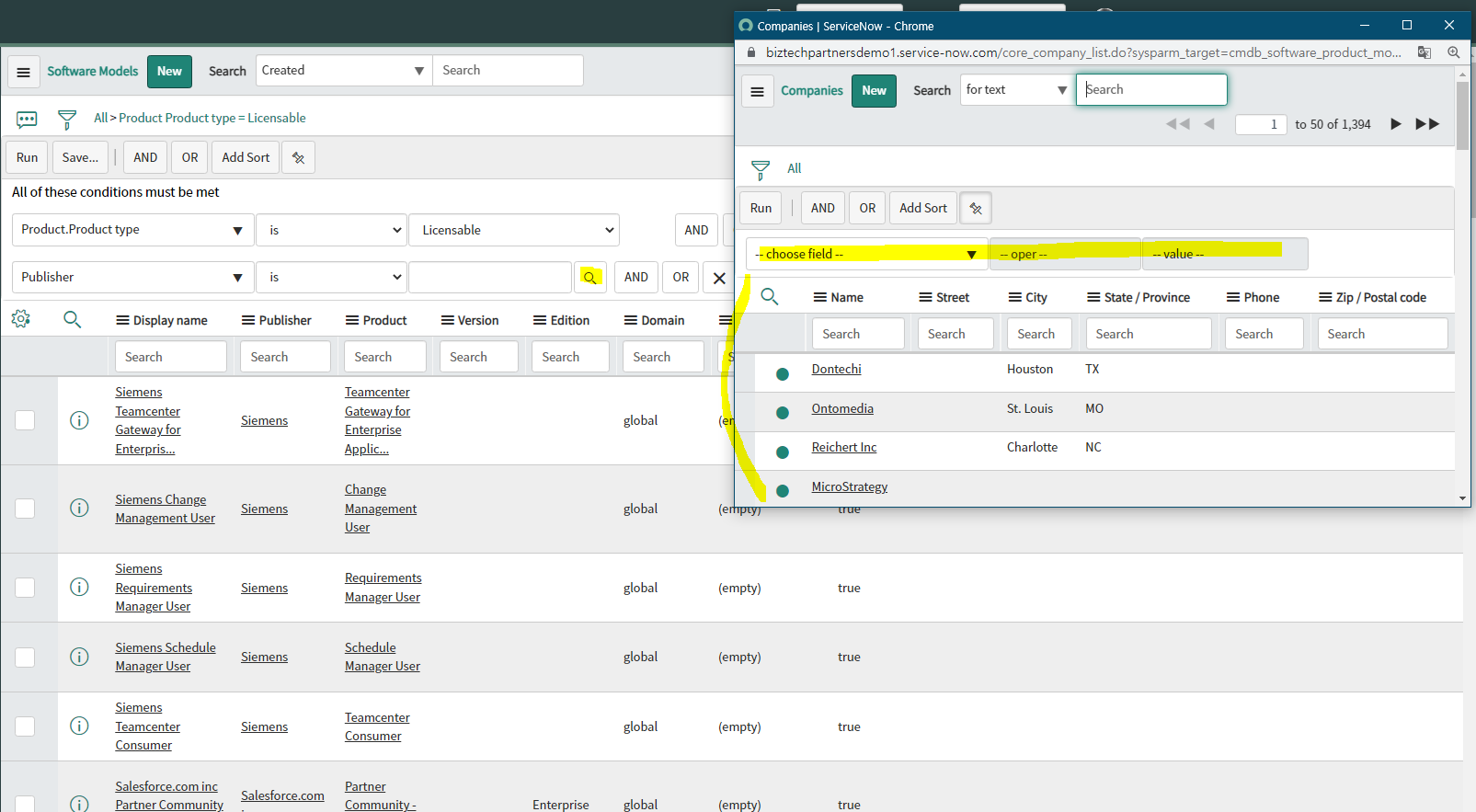This screenshot has height=812, width=1476.
Task: Open 'for text' search field dropdown
Action: click(x=1017, y=90)
